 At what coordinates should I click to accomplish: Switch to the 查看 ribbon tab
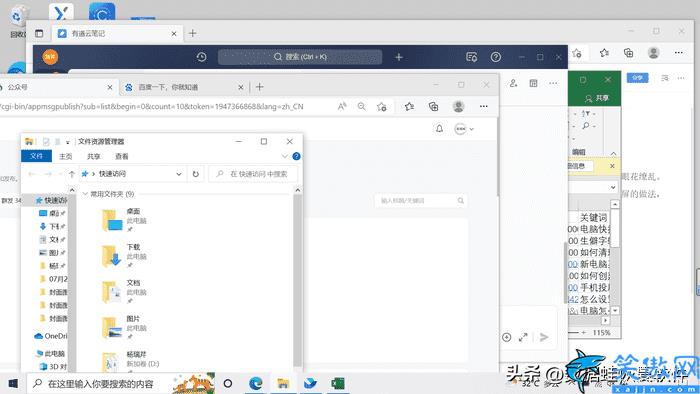coord(121,157)
